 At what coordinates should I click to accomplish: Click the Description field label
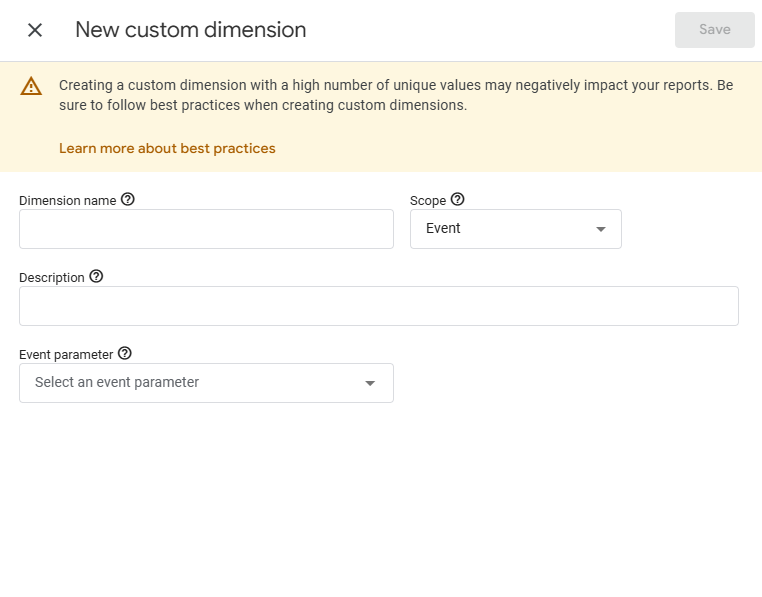(x=52, y=278)
